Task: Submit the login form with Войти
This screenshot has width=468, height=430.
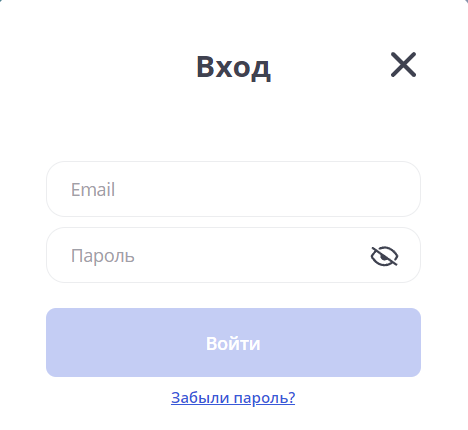Action: (233, 342)
